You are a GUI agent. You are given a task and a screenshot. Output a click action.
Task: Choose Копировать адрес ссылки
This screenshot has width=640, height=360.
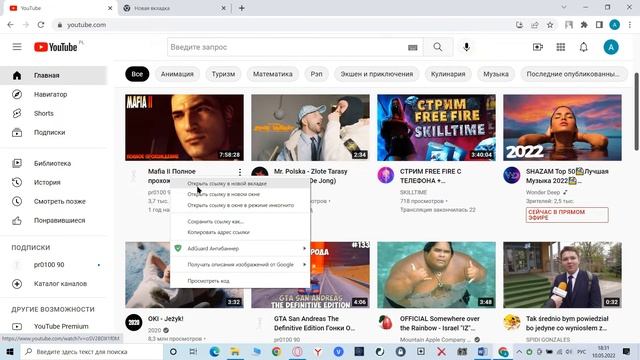pos(240,232)
